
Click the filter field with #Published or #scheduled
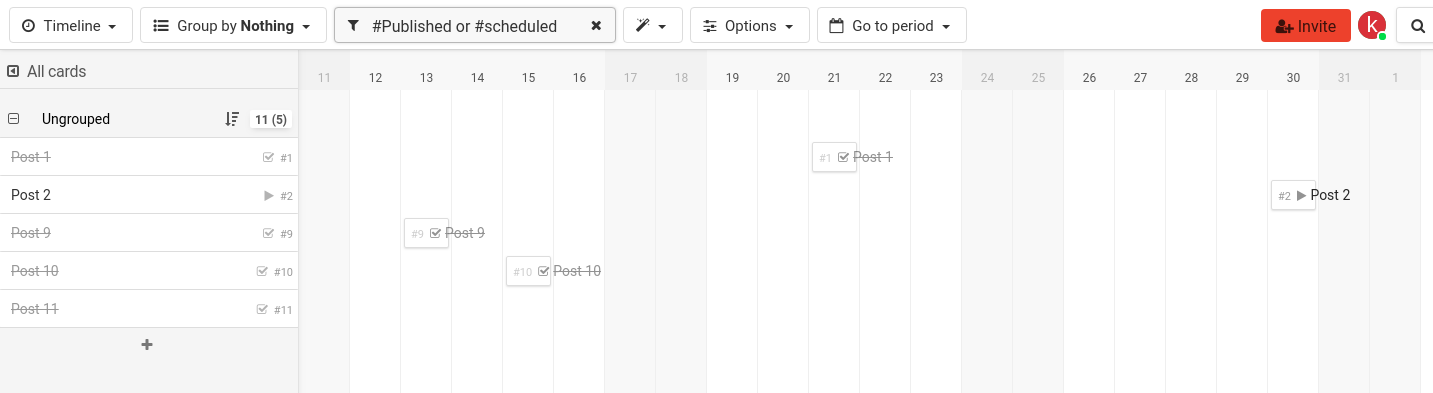475,26
